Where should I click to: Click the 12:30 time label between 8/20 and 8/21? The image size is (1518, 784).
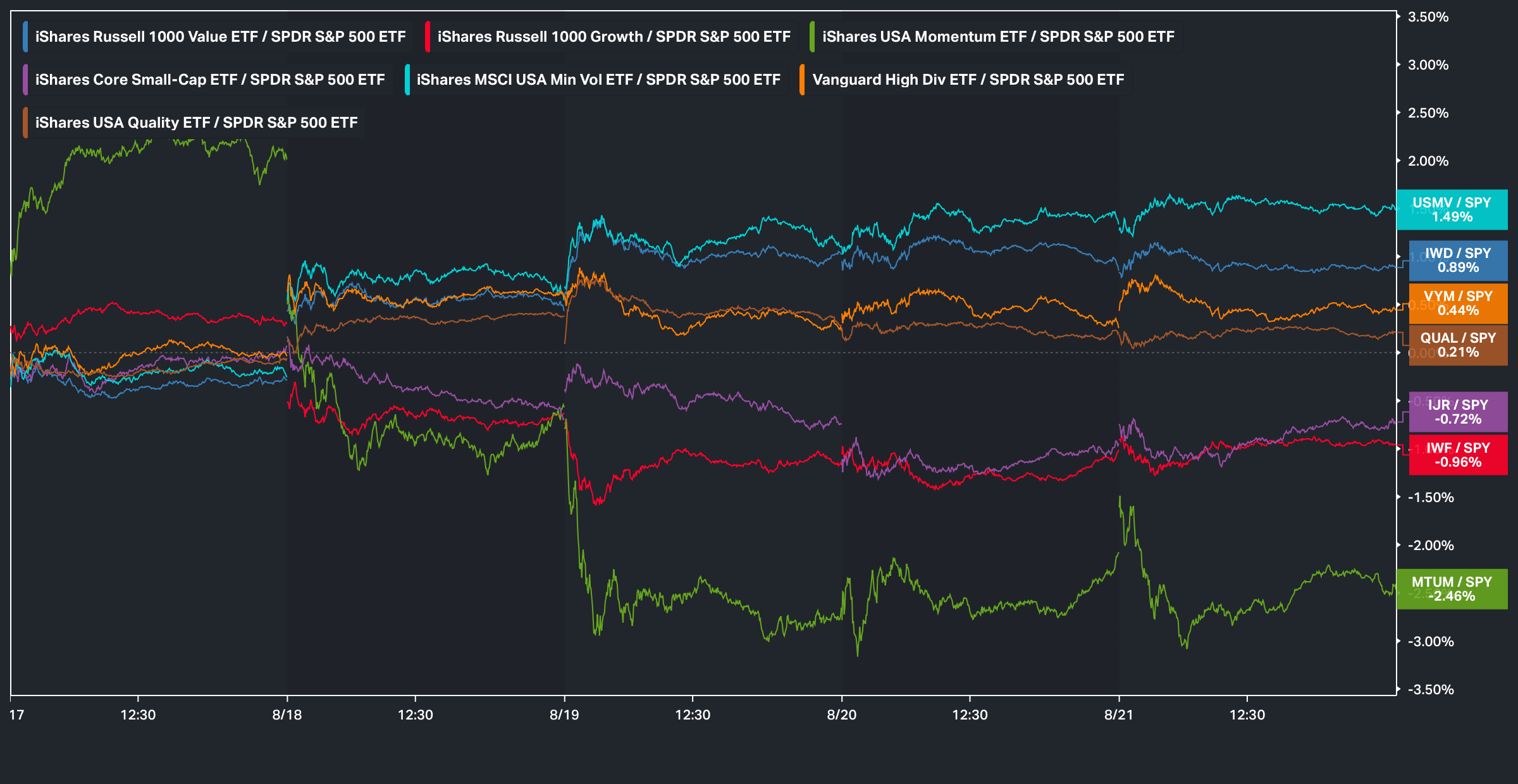970,715
